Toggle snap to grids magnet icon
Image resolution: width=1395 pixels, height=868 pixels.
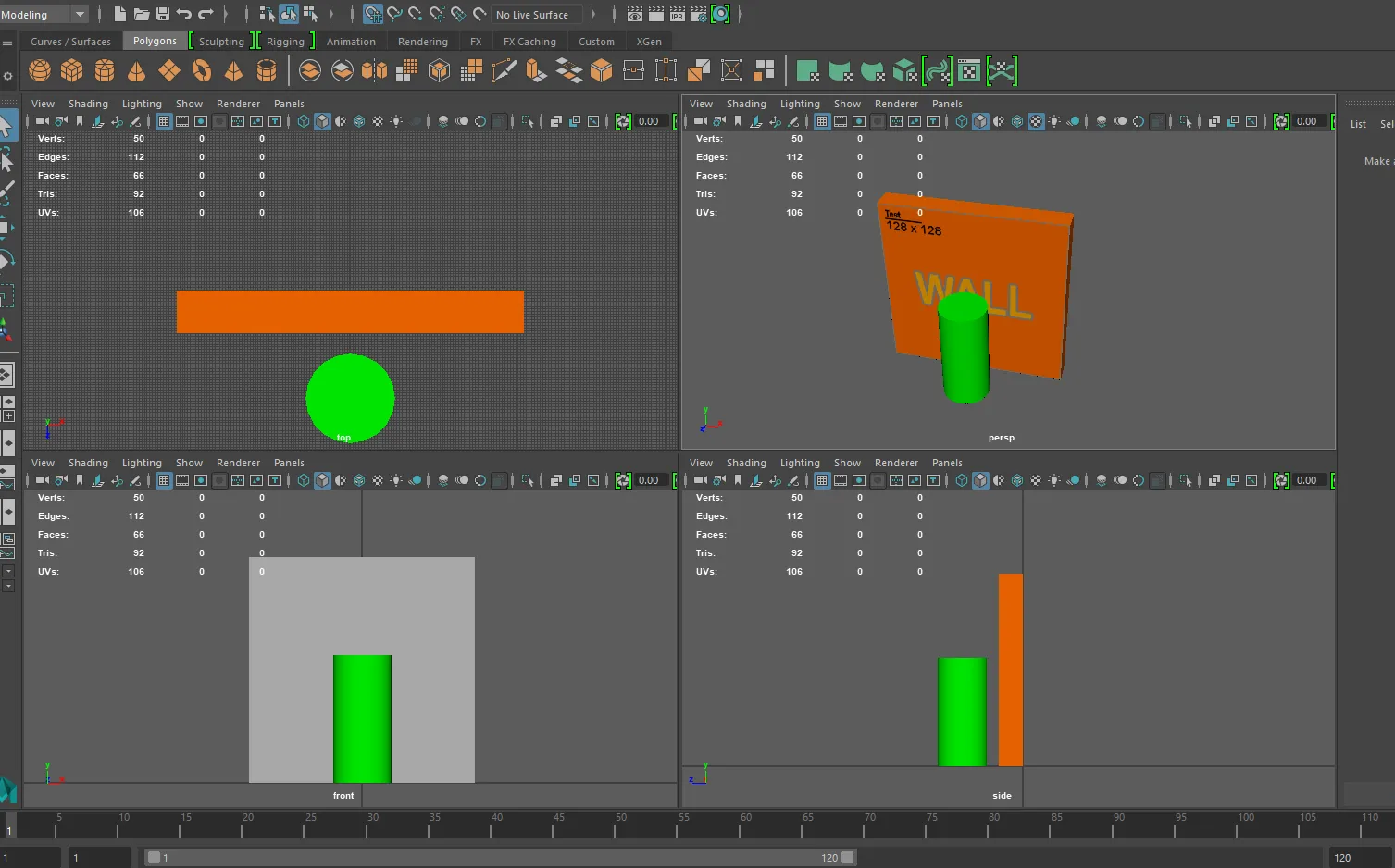click(372, 14)
